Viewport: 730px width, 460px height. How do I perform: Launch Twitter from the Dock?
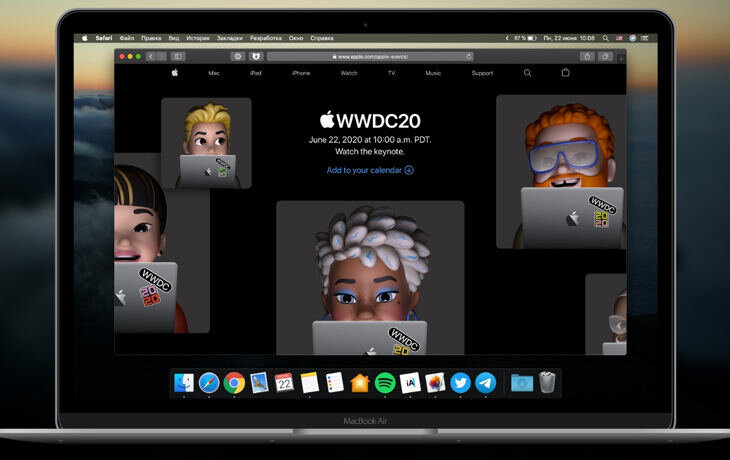coord(460,383)
